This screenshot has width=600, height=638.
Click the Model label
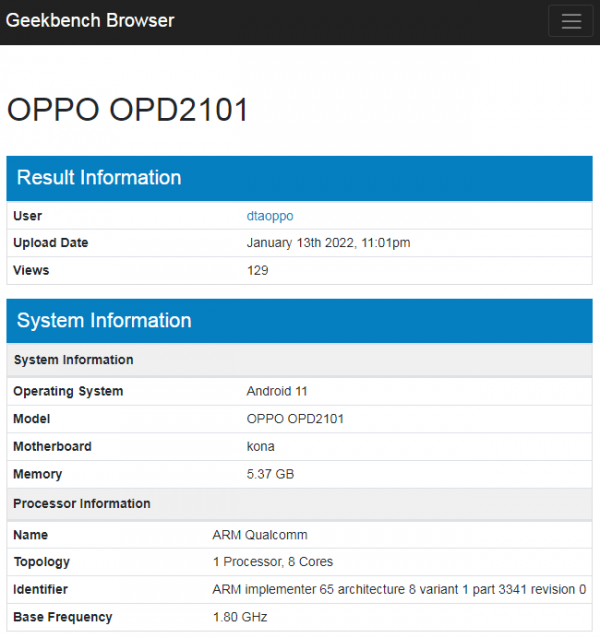pyautogui.click(x=31, y=419)
